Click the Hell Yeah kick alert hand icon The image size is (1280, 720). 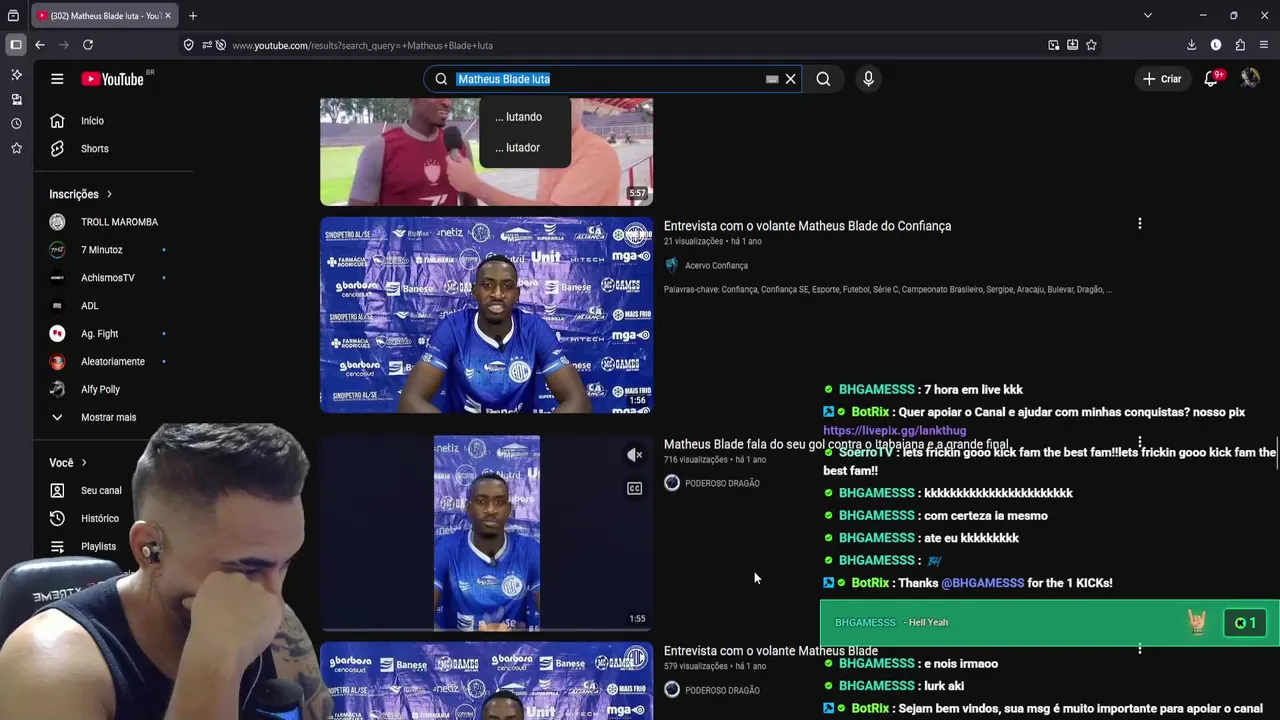[1197, 623]
